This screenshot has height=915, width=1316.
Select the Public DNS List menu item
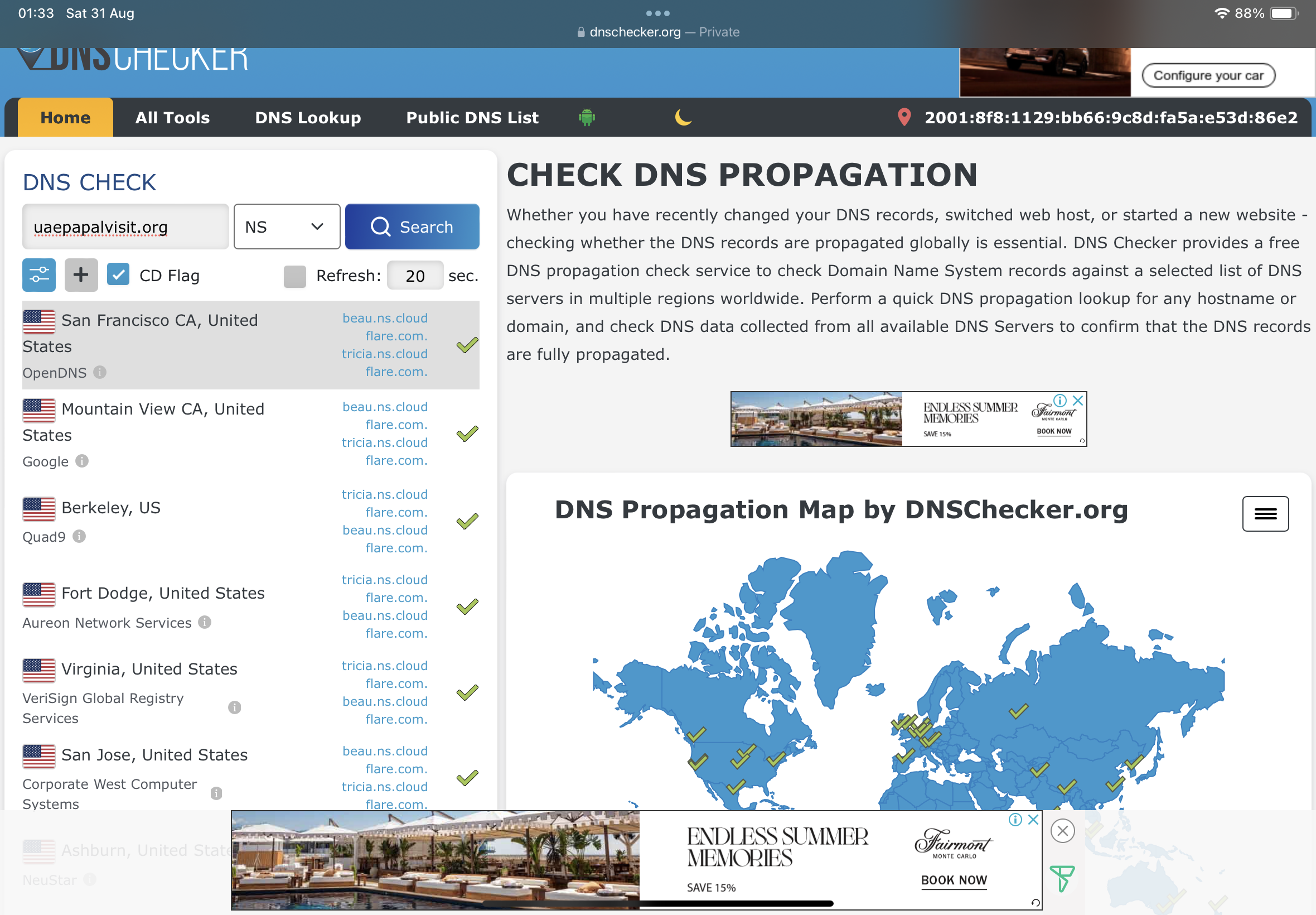472,118
